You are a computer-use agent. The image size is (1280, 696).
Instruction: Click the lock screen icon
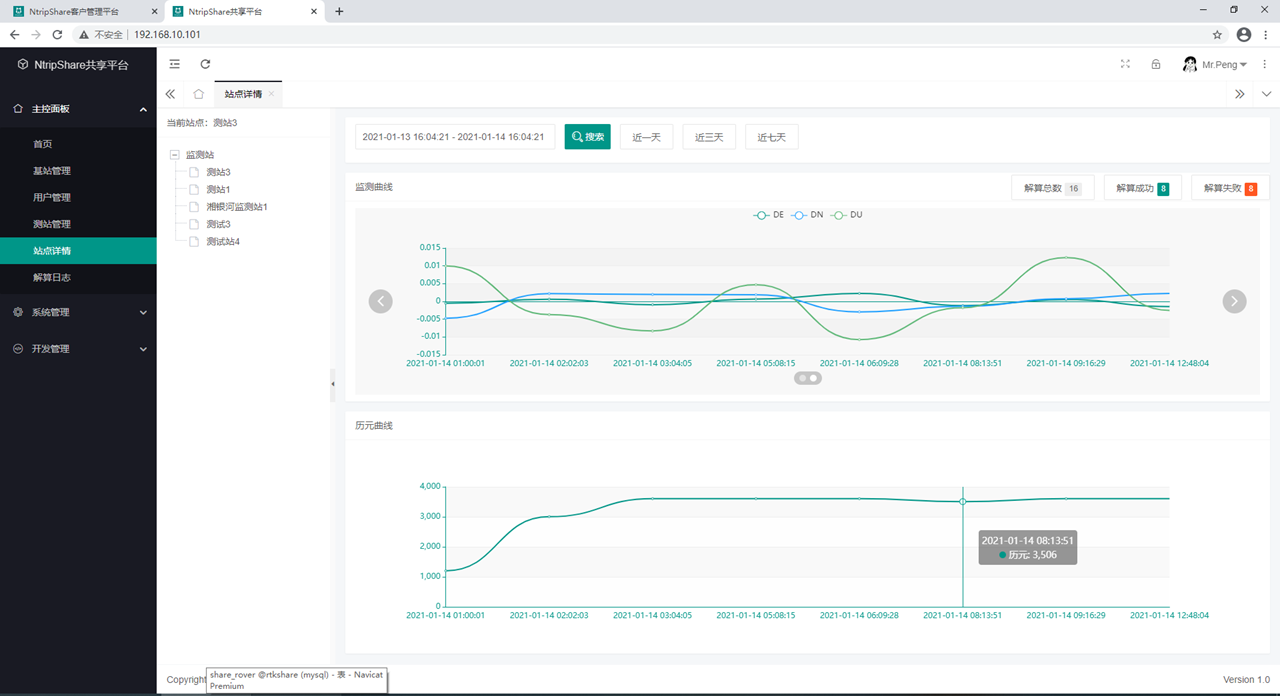[x=1156, y=64]
